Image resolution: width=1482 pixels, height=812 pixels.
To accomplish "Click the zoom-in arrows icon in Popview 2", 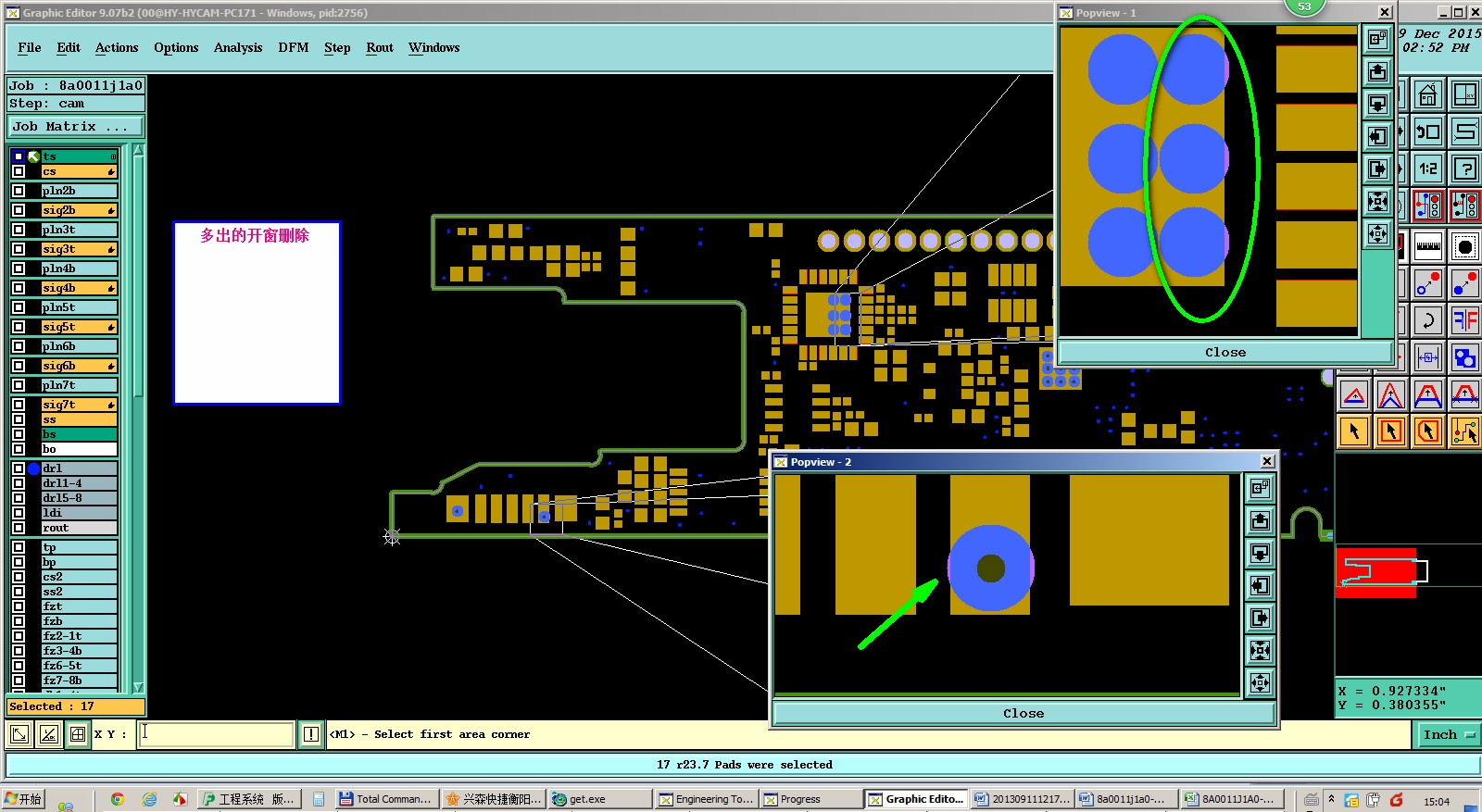I will click(1260, 650).
